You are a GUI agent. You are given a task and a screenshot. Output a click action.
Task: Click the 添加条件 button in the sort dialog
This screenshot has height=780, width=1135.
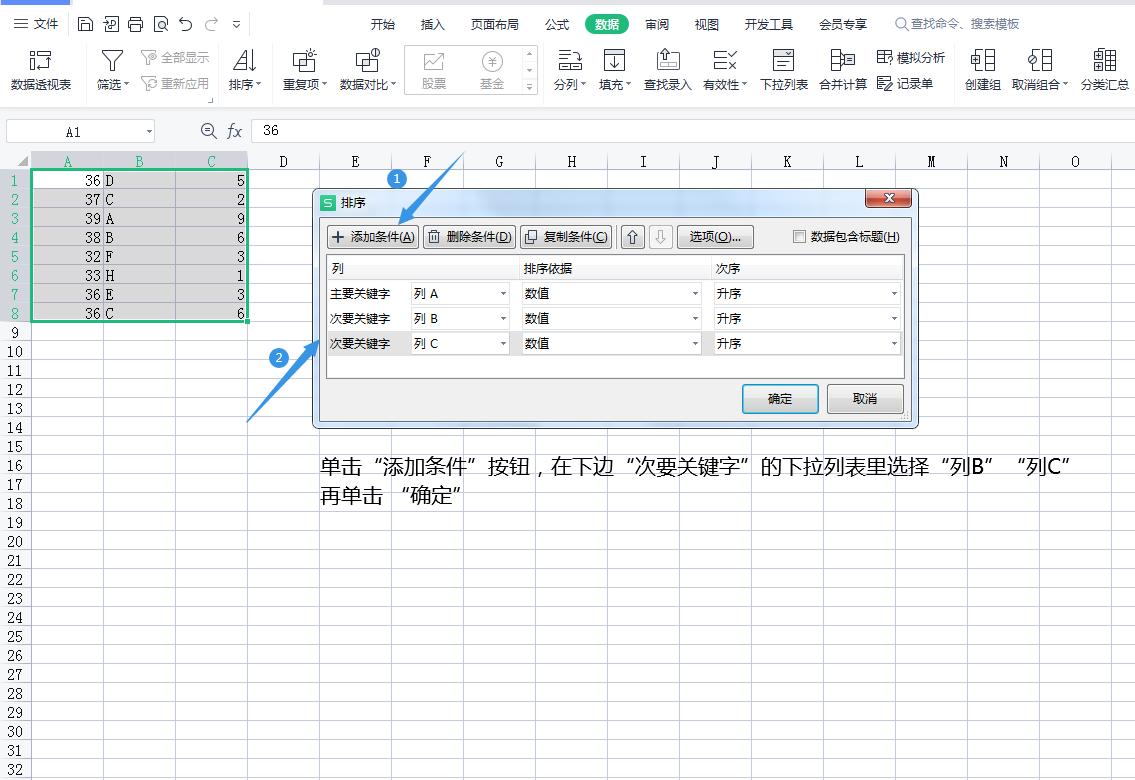pos(372,236)
